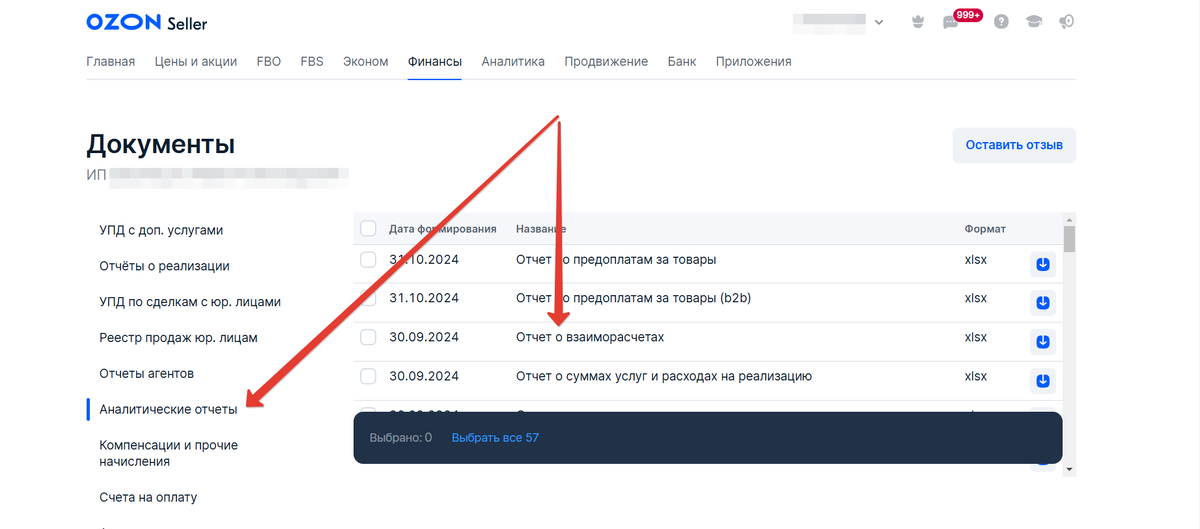1200x529 pixels.
Task: Click the Отчет по предоплатам за товары (b2b) name
Action: [632, 298]
